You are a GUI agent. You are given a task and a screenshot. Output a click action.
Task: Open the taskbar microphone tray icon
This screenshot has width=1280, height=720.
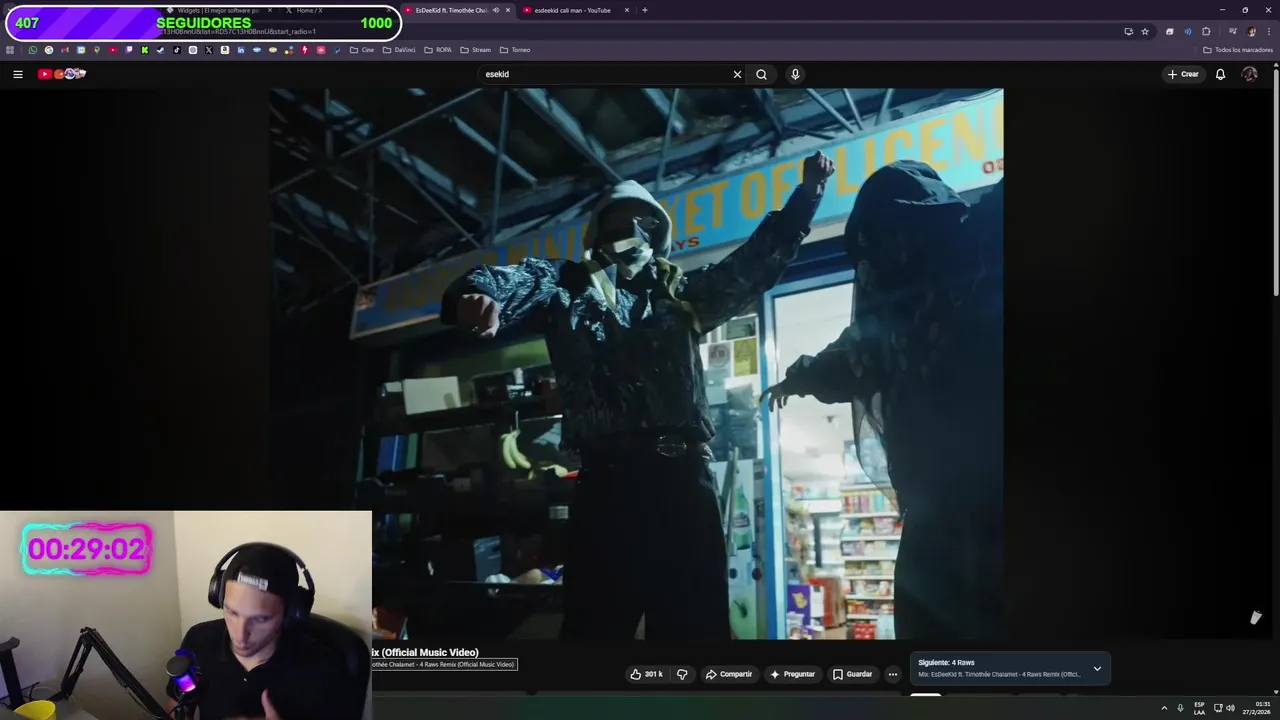click(x=1180, y=708)
